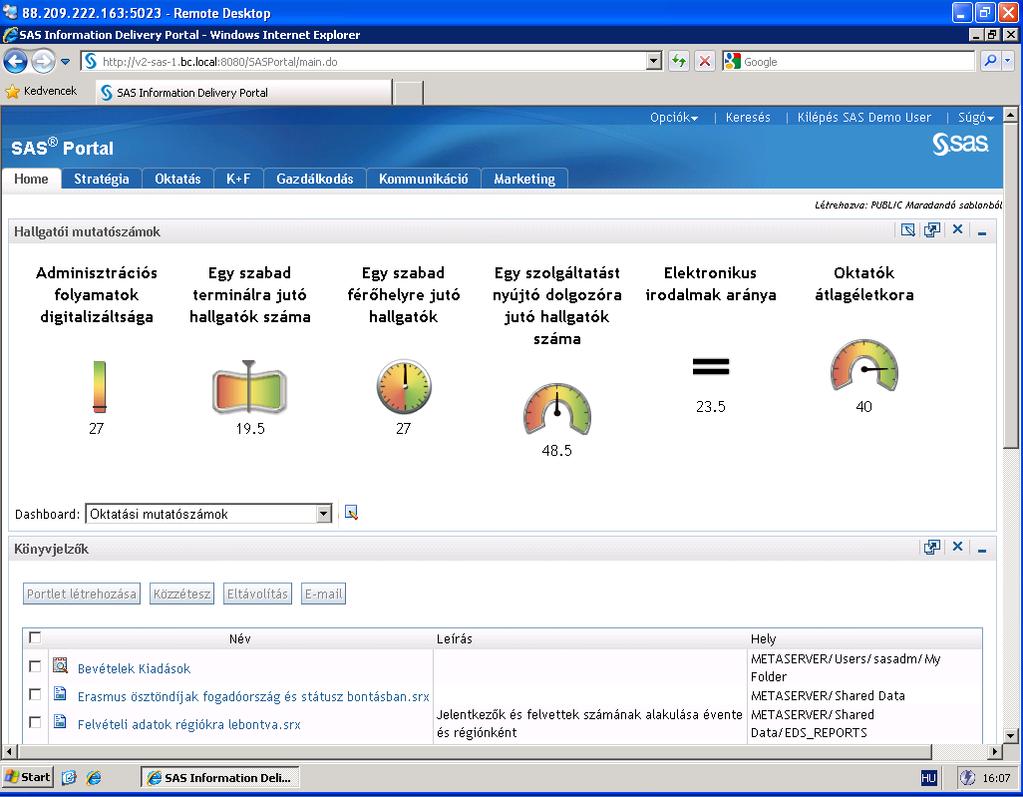1023x797 pixels.
Task: Switch to the Home tab
Action: 31,179
